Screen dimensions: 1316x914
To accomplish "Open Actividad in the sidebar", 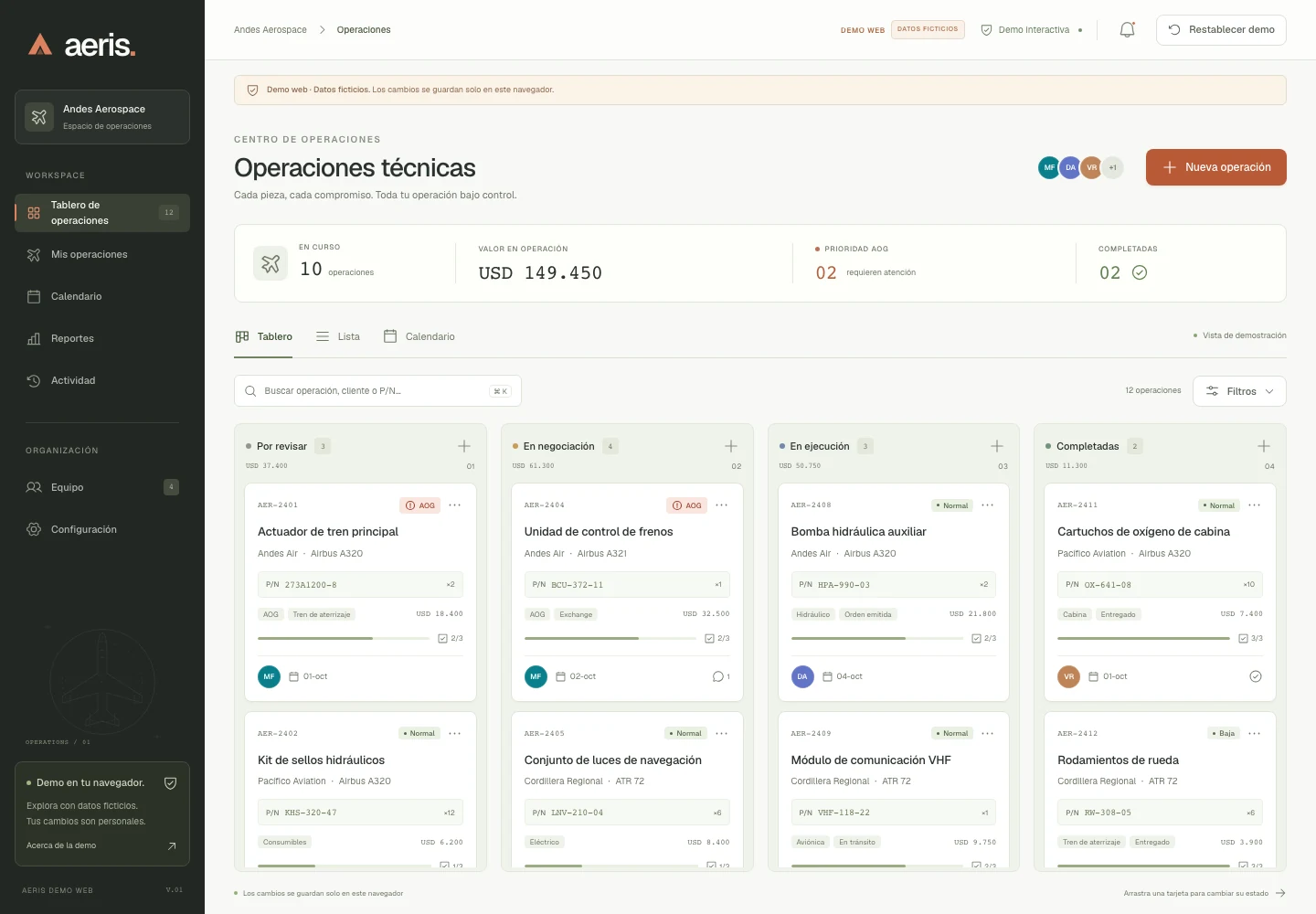I will (x=102, y=381).
